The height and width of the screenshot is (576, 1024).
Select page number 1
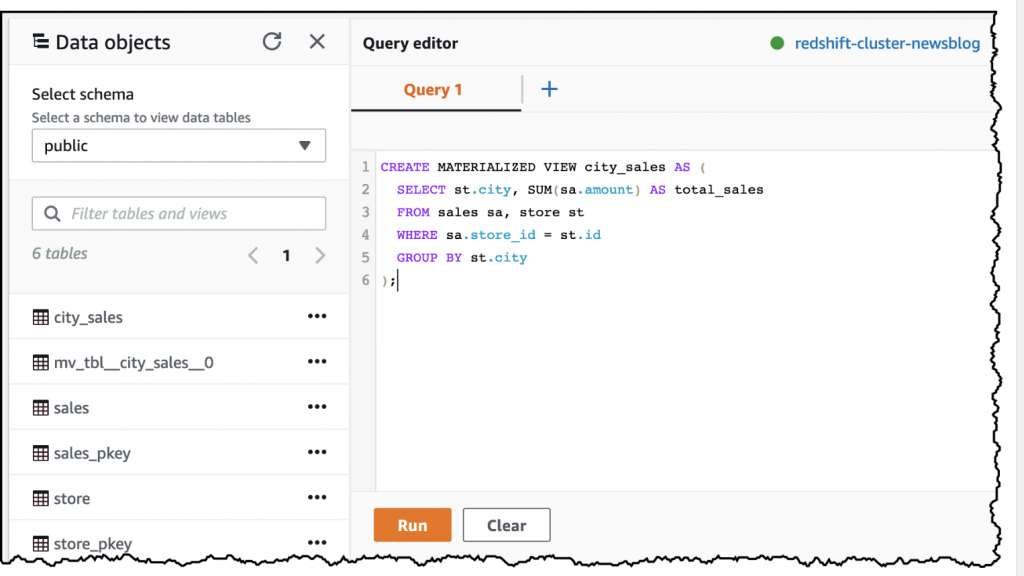(x=286, y=255)
